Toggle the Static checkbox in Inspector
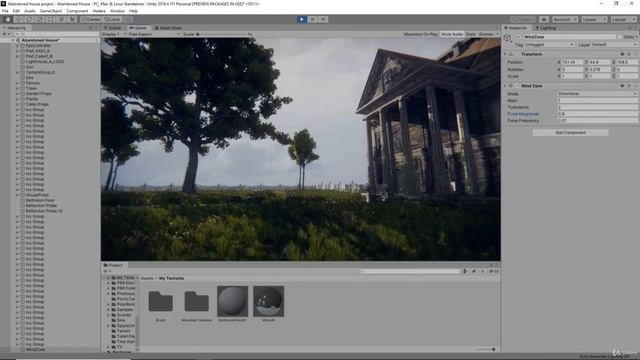The width and height of the screenshot is (640, 360). [x=620, y=37]
